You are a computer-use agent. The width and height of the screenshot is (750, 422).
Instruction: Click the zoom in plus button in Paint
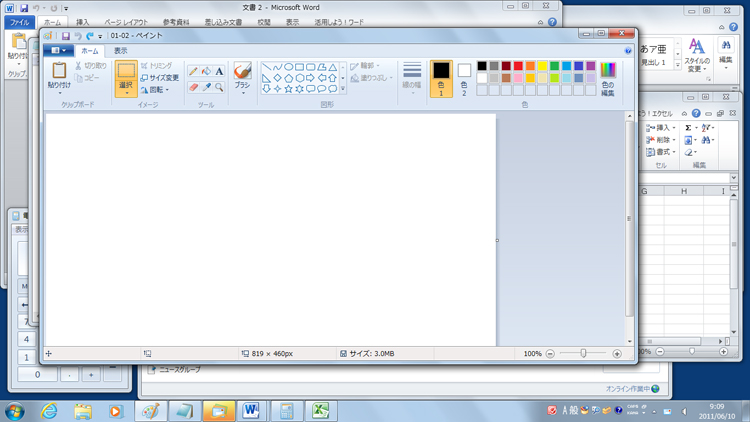pos(617,354)
